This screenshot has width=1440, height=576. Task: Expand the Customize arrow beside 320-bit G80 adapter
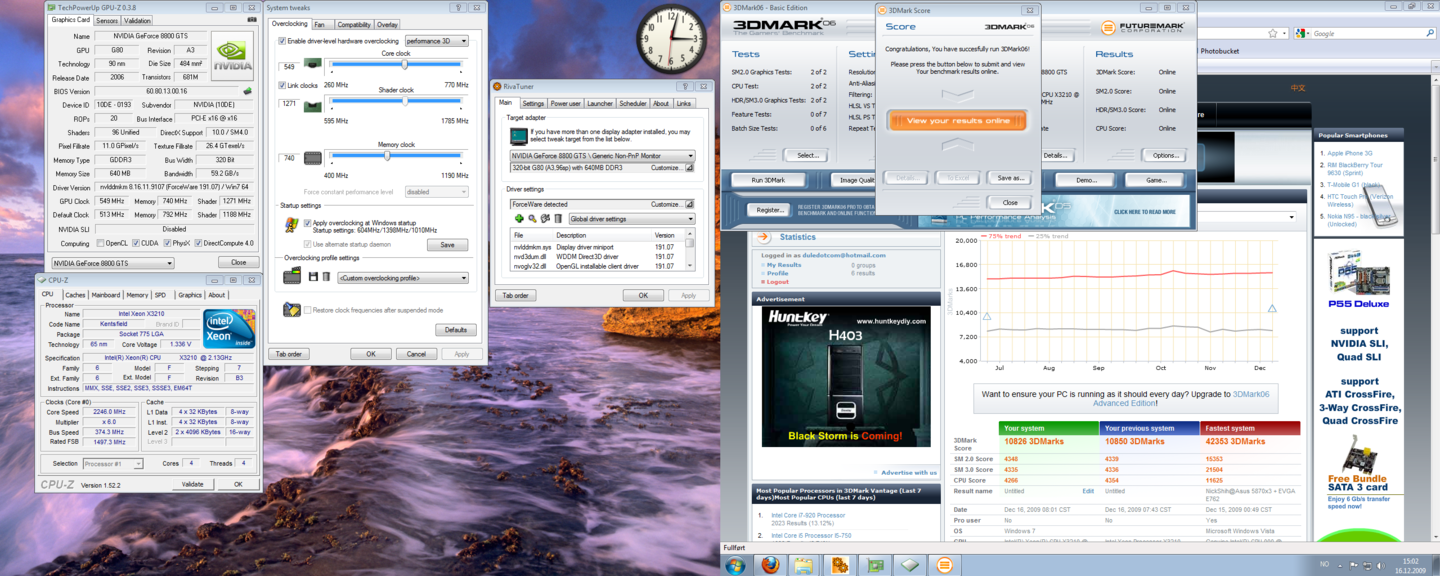[689, 168]
